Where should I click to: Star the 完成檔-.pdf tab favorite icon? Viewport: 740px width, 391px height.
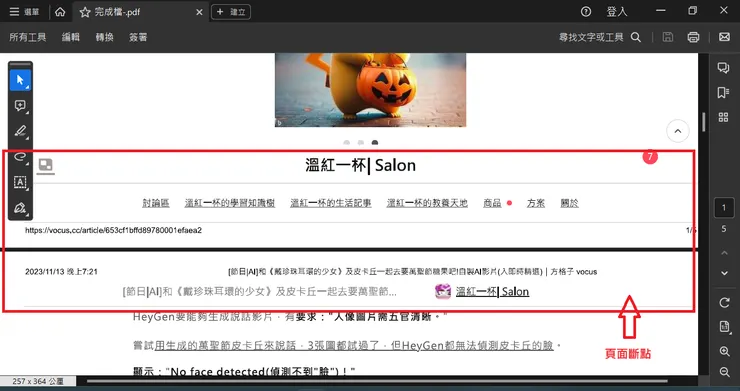point(85,12)
